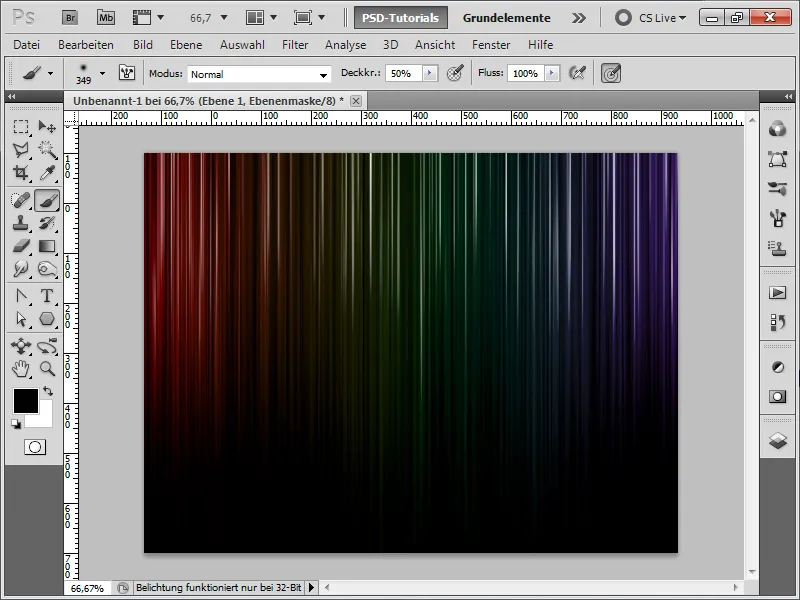Screen dimensions: 800x600
Task: Select the Spot Healing Brush tool
Action: pyautogui.click(x=21, y=200)
